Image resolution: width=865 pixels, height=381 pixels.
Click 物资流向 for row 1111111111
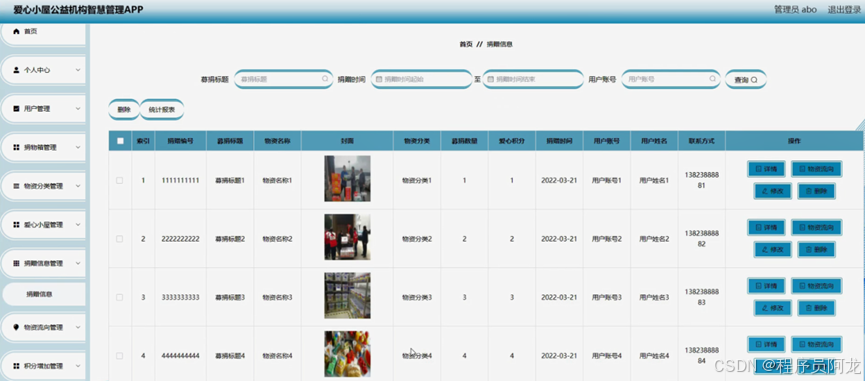pyautogui.click(x=816, y=169)
